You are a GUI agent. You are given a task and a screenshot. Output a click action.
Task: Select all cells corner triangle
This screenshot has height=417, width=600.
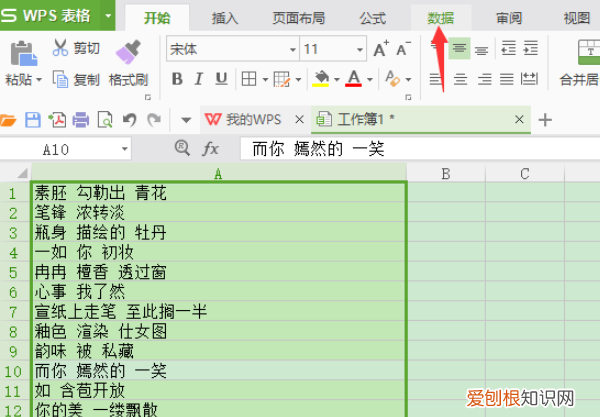(x=22, y=174)
